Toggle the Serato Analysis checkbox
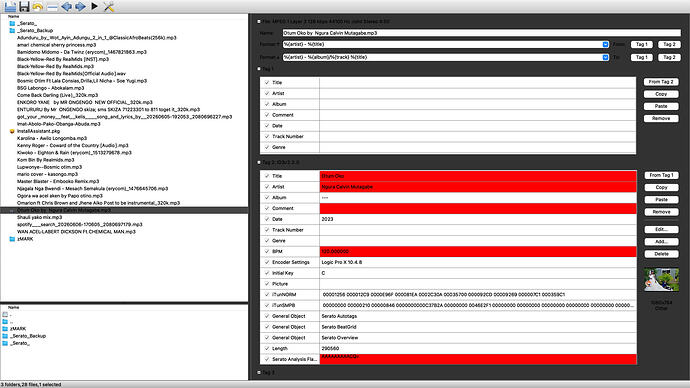 (267, 359)
